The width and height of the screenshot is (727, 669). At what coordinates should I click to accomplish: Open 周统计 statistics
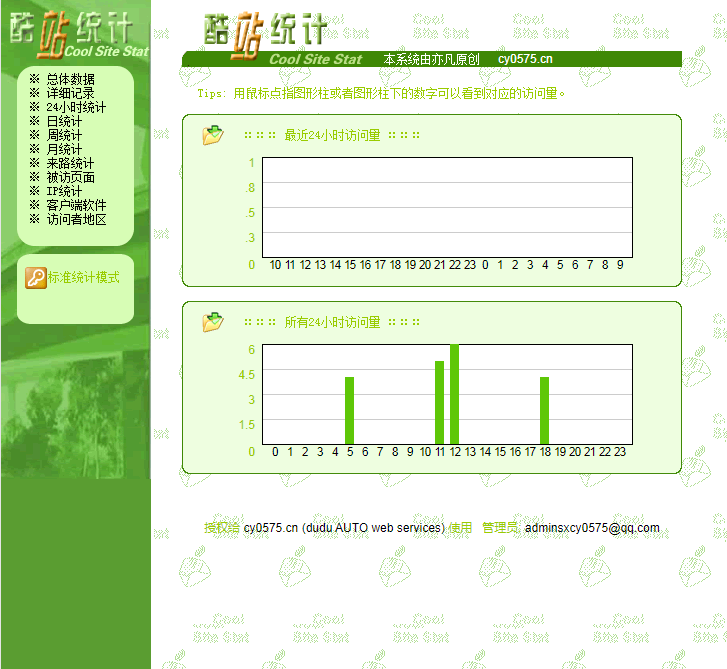[x=64, y=135]
